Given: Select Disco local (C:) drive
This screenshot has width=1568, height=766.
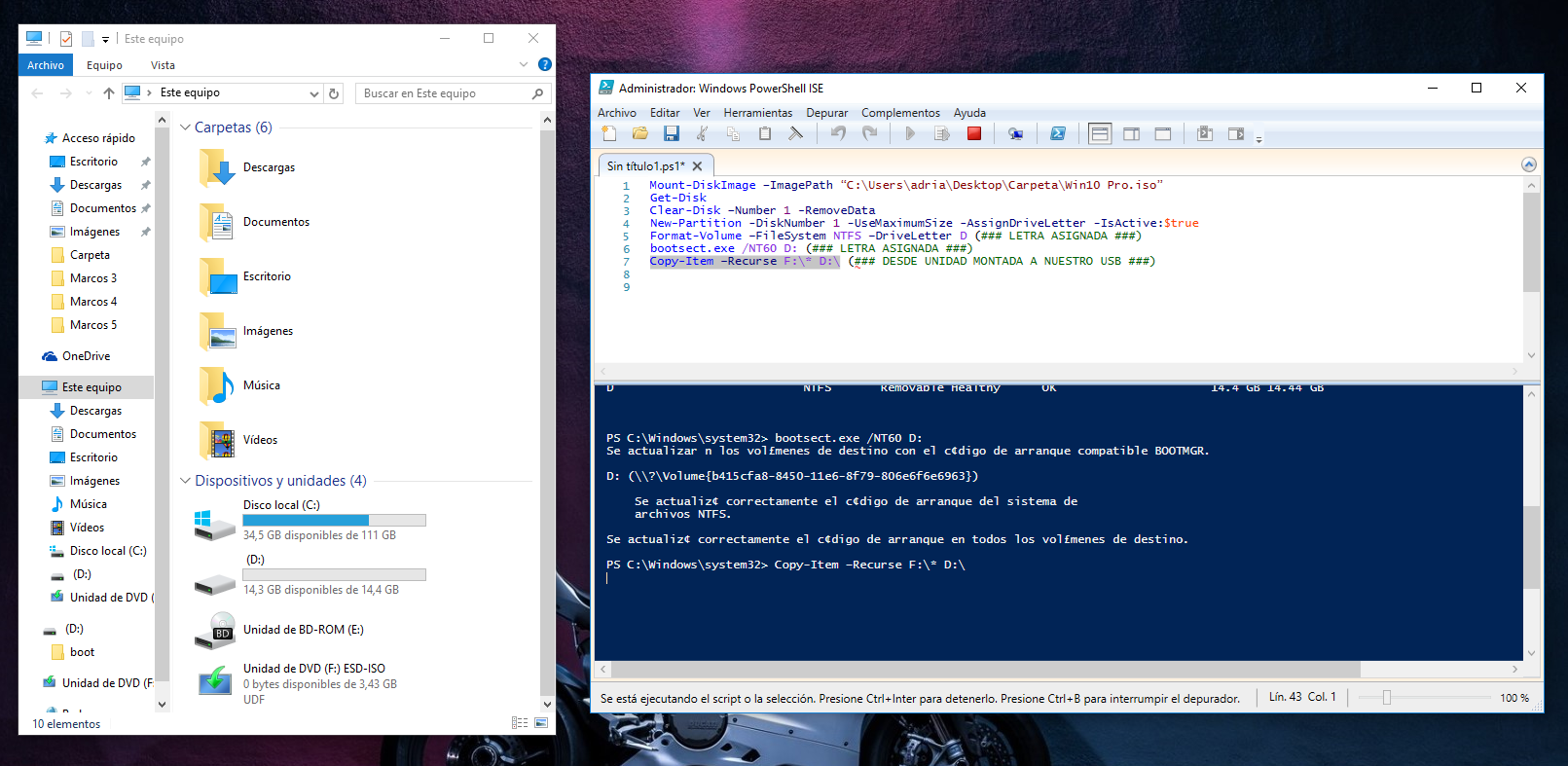Looking at the screenshot, I should pyautogui.click(x=310, y=521).
